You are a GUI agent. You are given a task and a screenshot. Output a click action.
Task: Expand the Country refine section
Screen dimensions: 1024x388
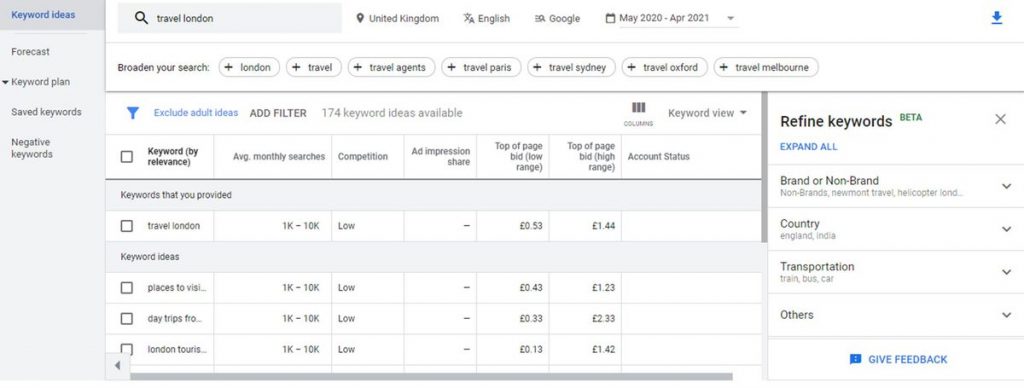point(1006,229)
